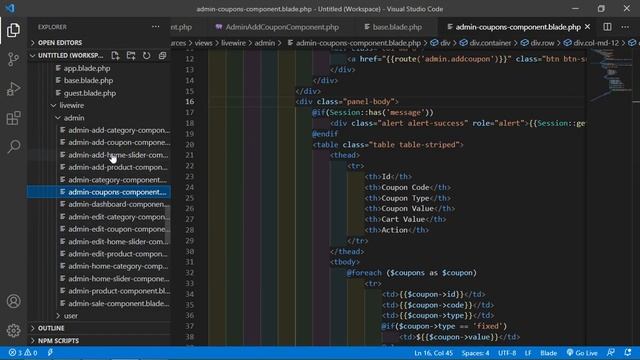Click livewire in the breadcrumb path
The height and width of the screenshot is (360, 640).
pyautogui.click(x=233, y=43)
